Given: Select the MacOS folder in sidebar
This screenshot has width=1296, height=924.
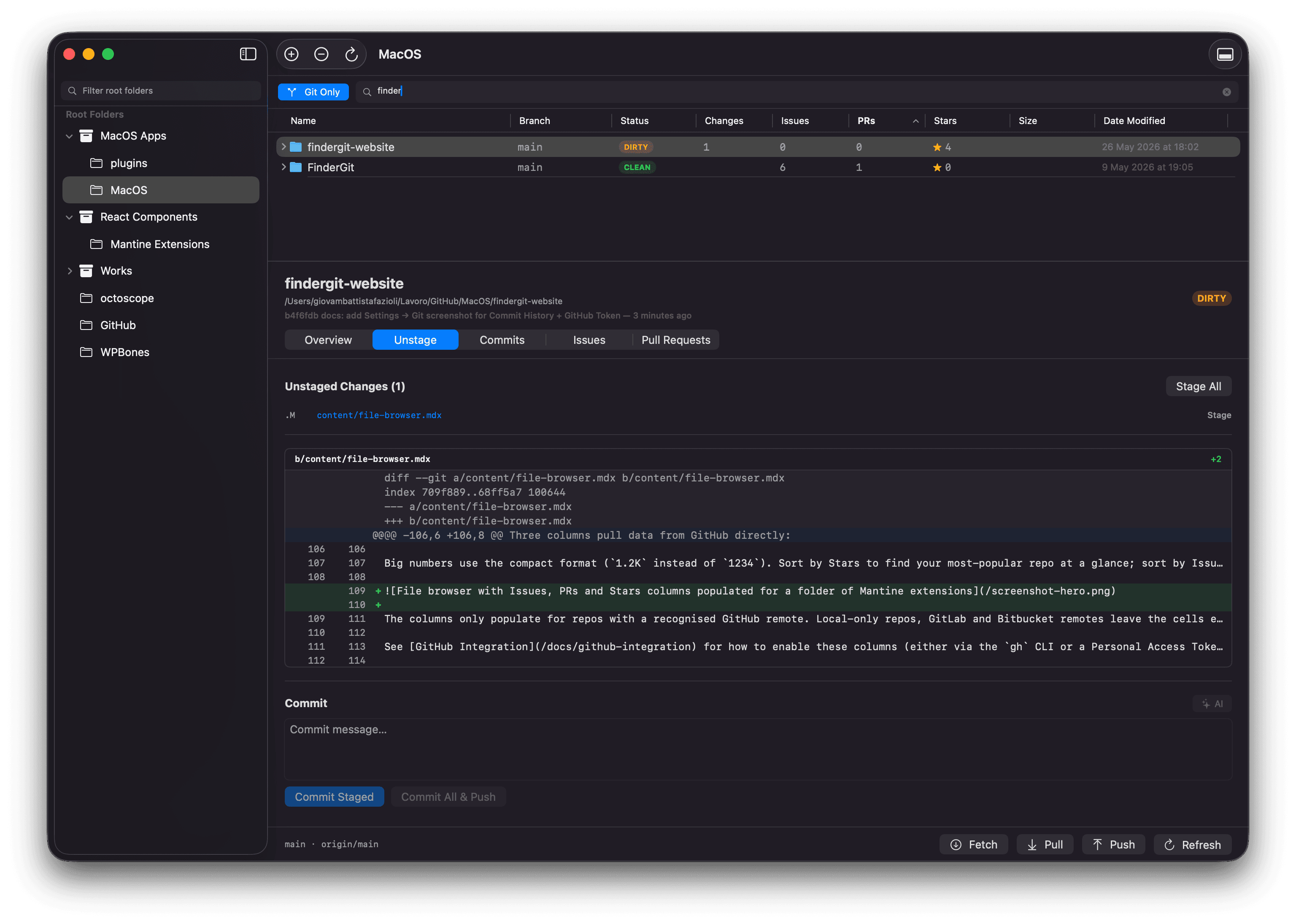Looking at the screenshot, I should tap(161, 190).
